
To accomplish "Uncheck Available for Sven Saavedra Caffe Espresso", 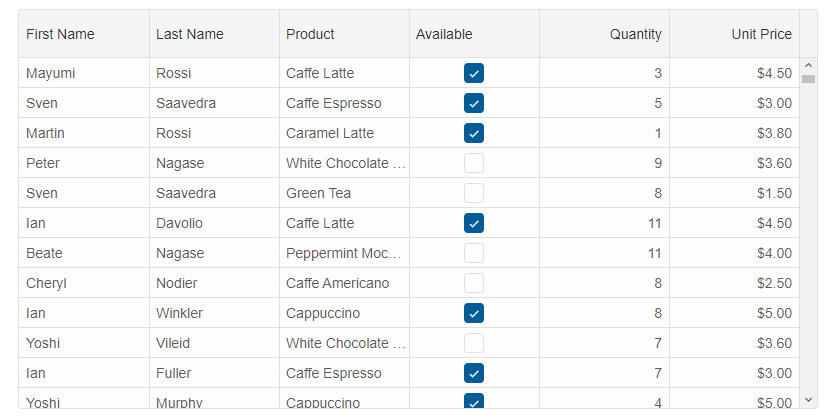I will (474, 103).
